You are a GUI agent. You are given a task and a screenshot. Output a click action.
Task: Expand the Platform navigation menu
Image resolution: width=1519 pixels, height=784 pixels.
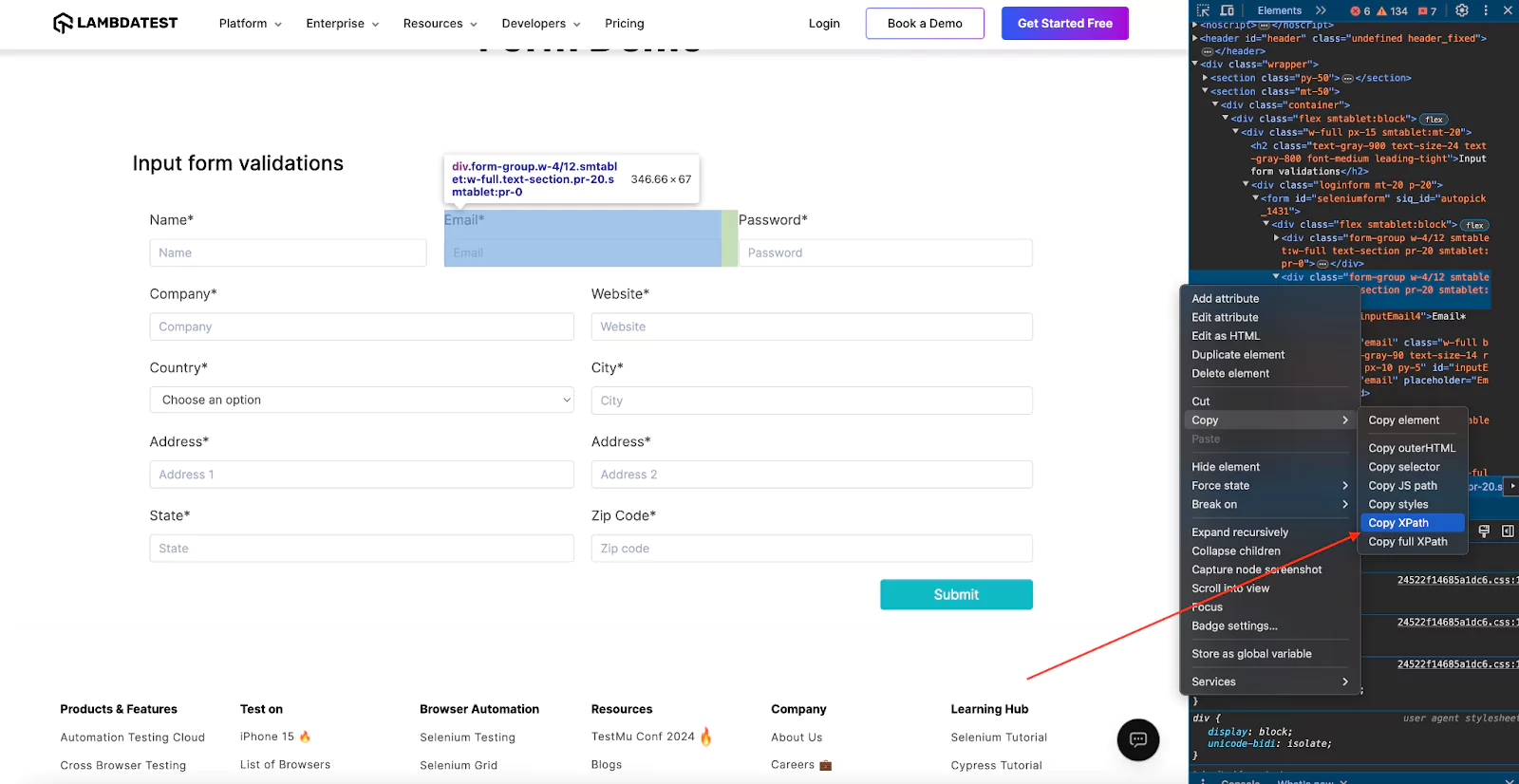click(x=250, y=24)
